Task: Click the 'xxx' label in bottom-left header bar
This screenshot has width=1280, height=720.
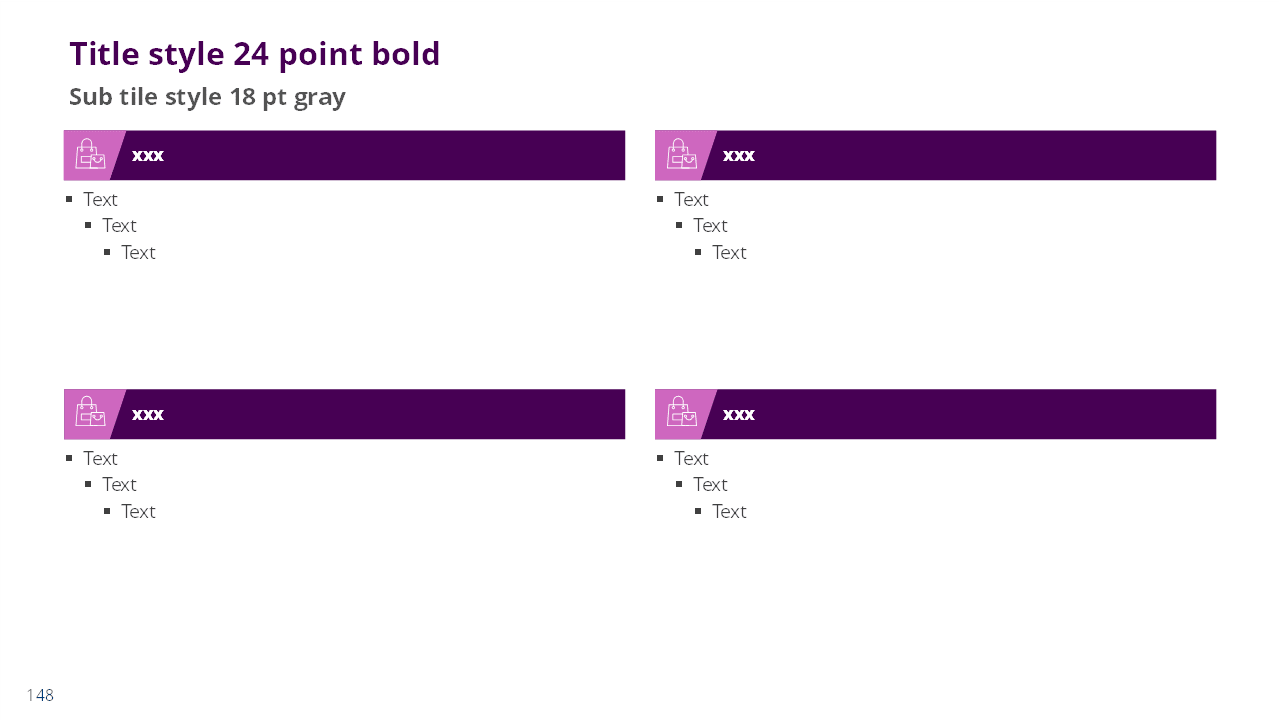Action: pyautogui.click(x=148, y=414)
